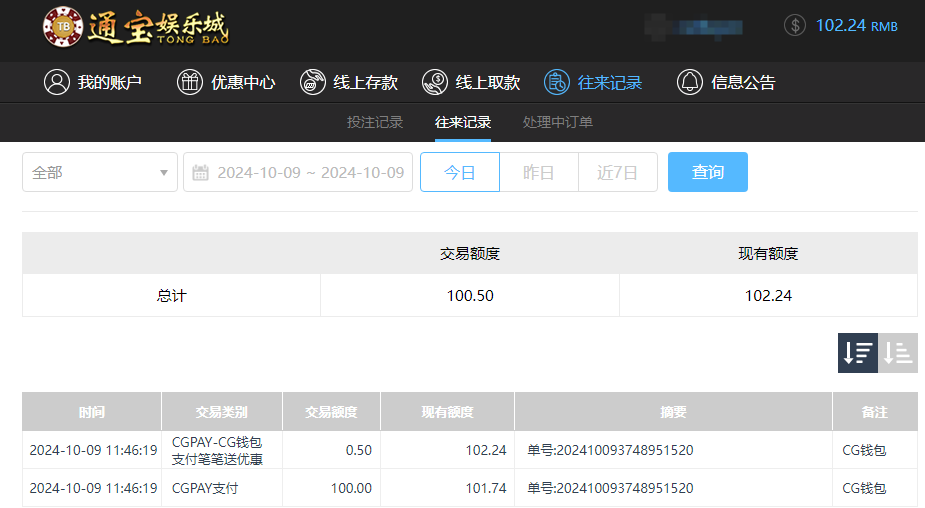
Task: Expand the 全部 transaction type dropdown
Action: (x=100, y=172)
